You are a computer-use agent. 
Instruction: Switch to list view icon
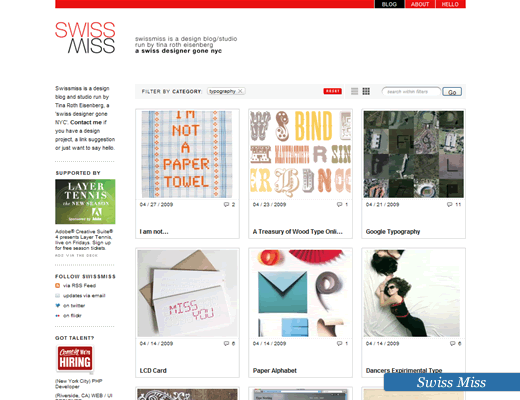tap(354, 91)
